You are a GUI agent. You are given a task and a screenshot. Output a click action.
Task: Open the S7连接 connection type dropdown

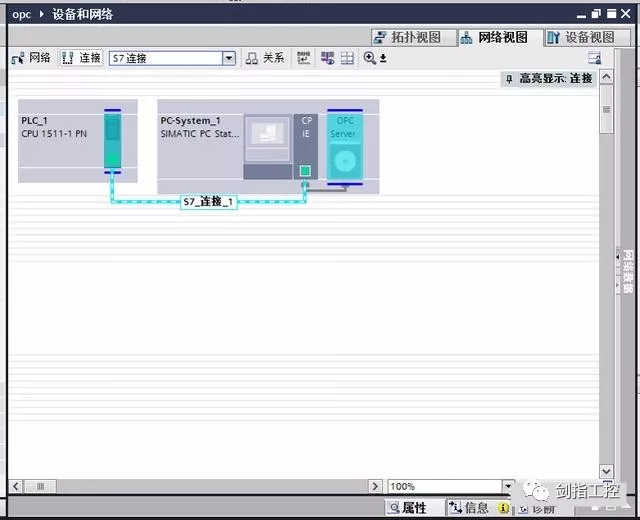(x=229, y=59)
